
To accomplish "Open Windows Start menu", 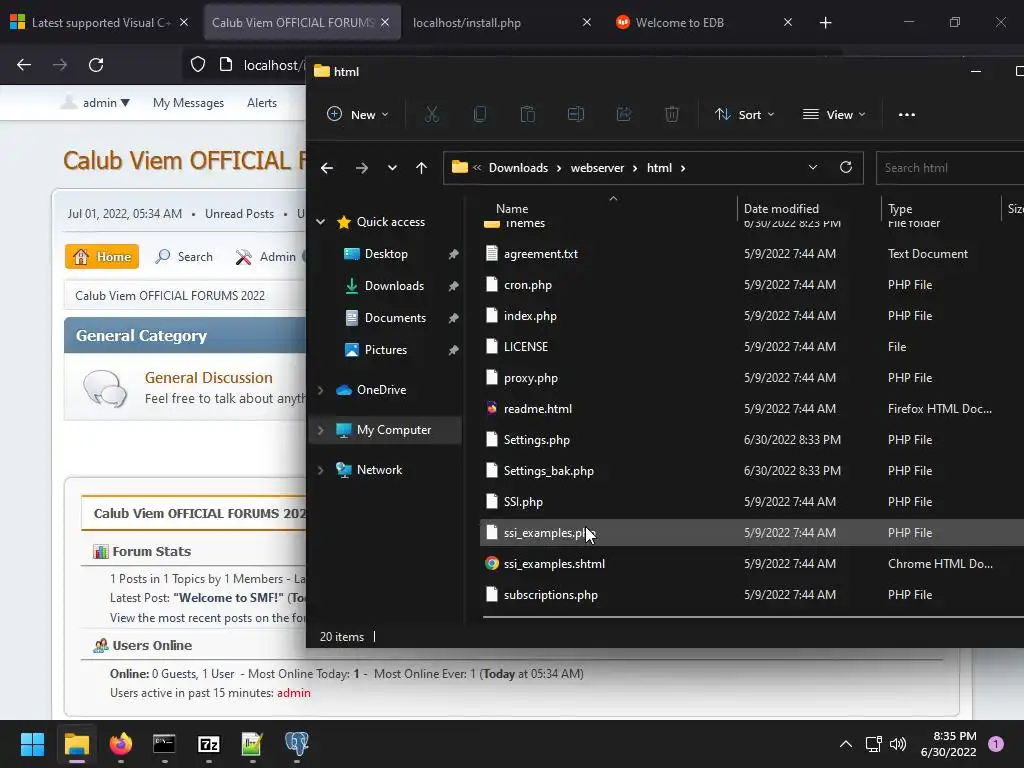I will 32,744.
